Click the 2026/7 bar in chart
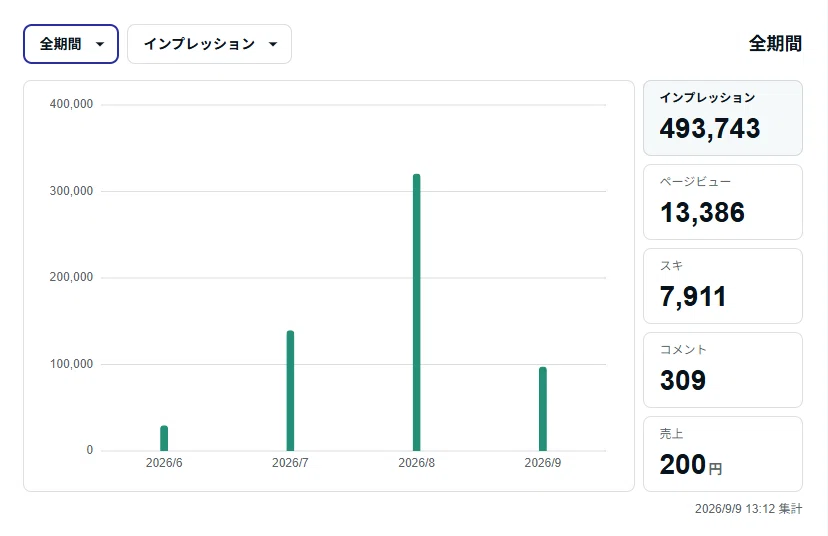 pos(290,391)
